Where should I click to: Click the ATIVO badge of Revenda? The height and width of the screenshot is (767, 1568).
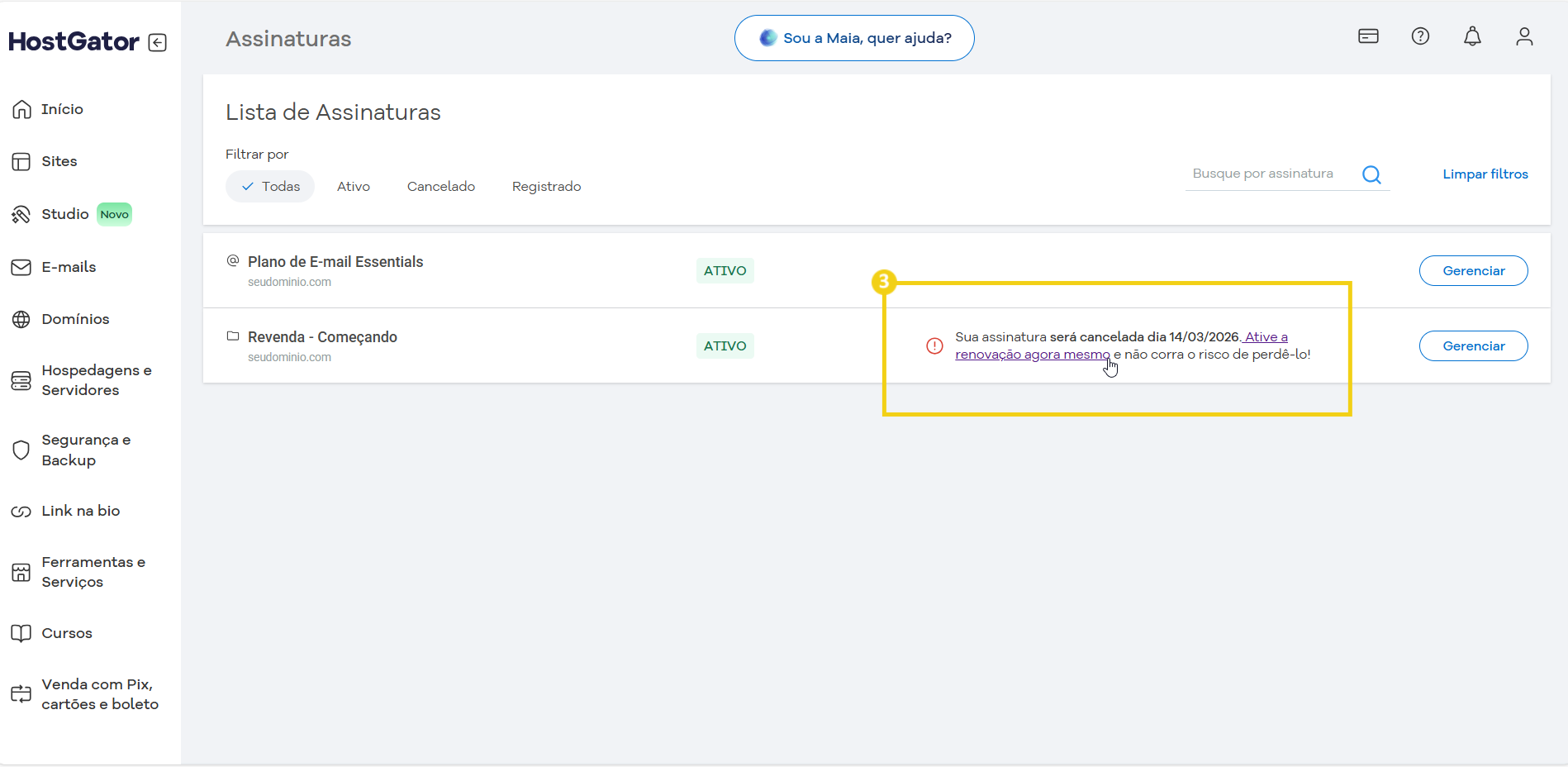(x=725, y=346)
